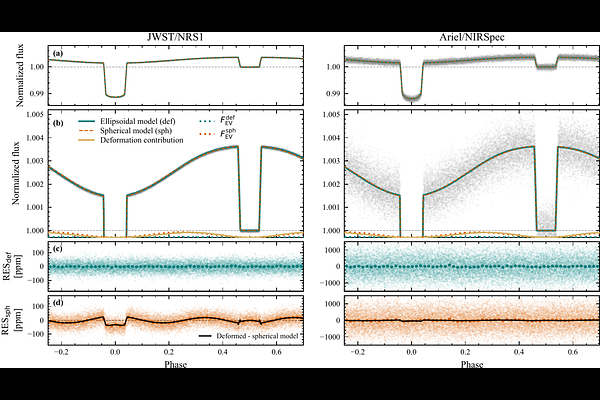Click the teal dotted F EV def legend entry

218,120
